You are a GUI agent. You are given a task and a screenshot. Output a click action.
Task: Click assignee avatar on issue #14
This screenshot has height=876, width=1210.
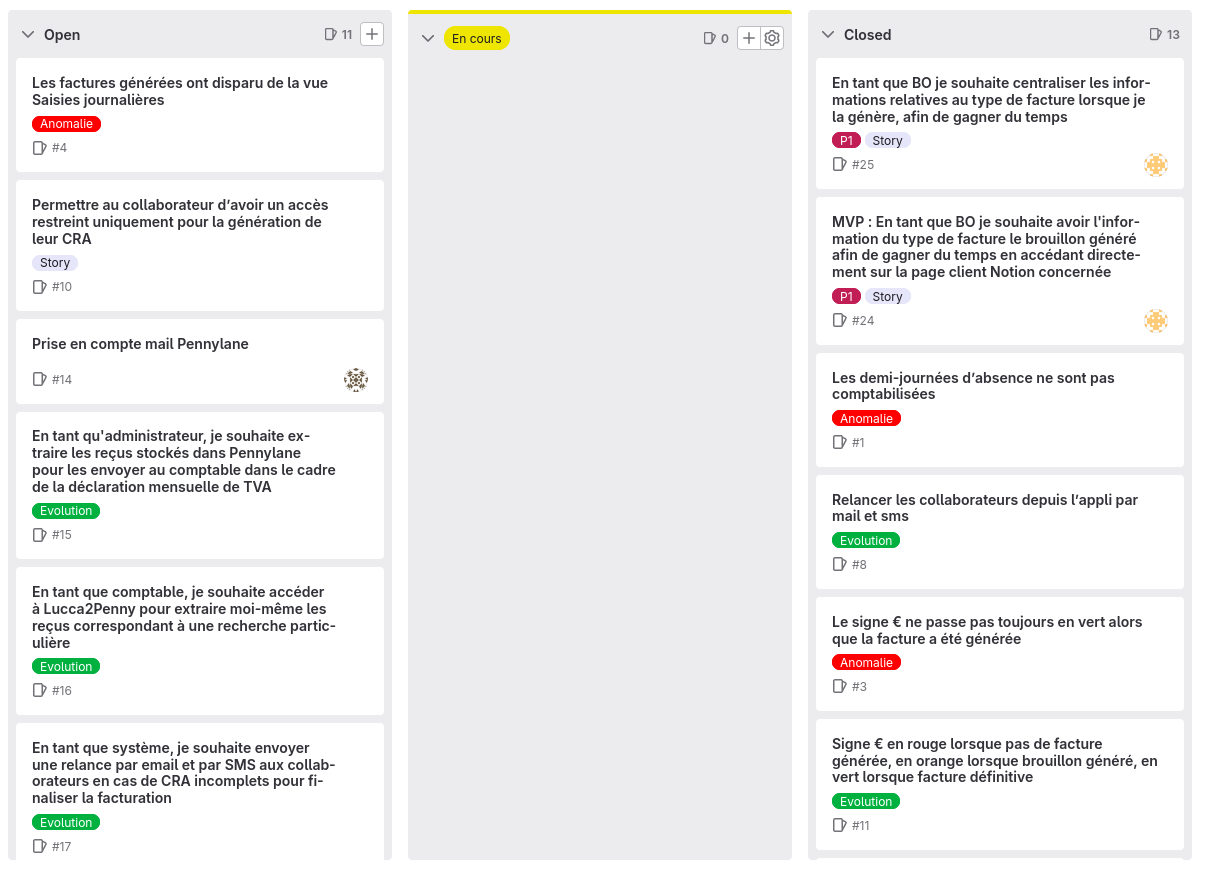[x=356, y=380]
